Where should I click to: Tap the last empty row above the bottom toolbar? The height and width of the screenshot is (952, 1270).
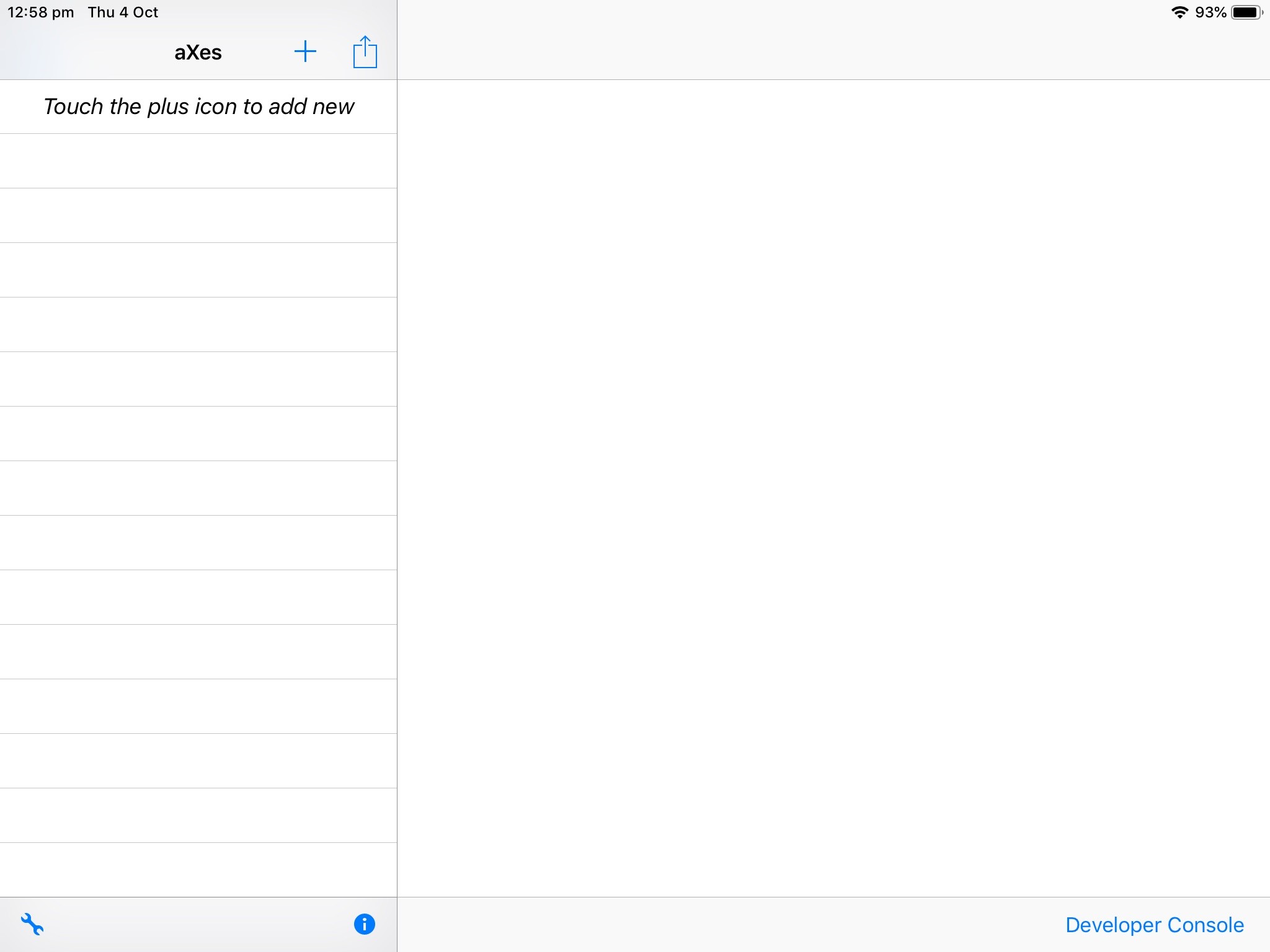click(198, 871)
